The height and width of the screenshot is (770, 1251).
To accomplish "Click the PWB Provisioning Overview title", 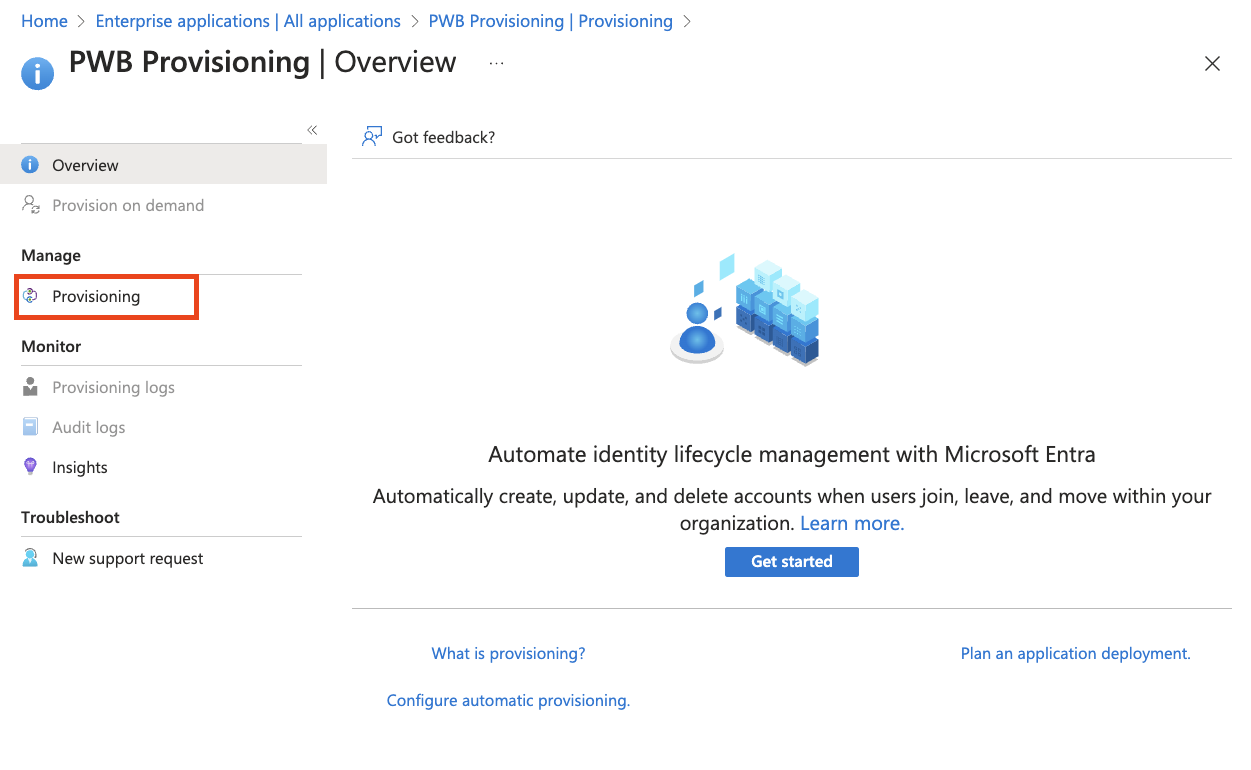I will (263, 62).
